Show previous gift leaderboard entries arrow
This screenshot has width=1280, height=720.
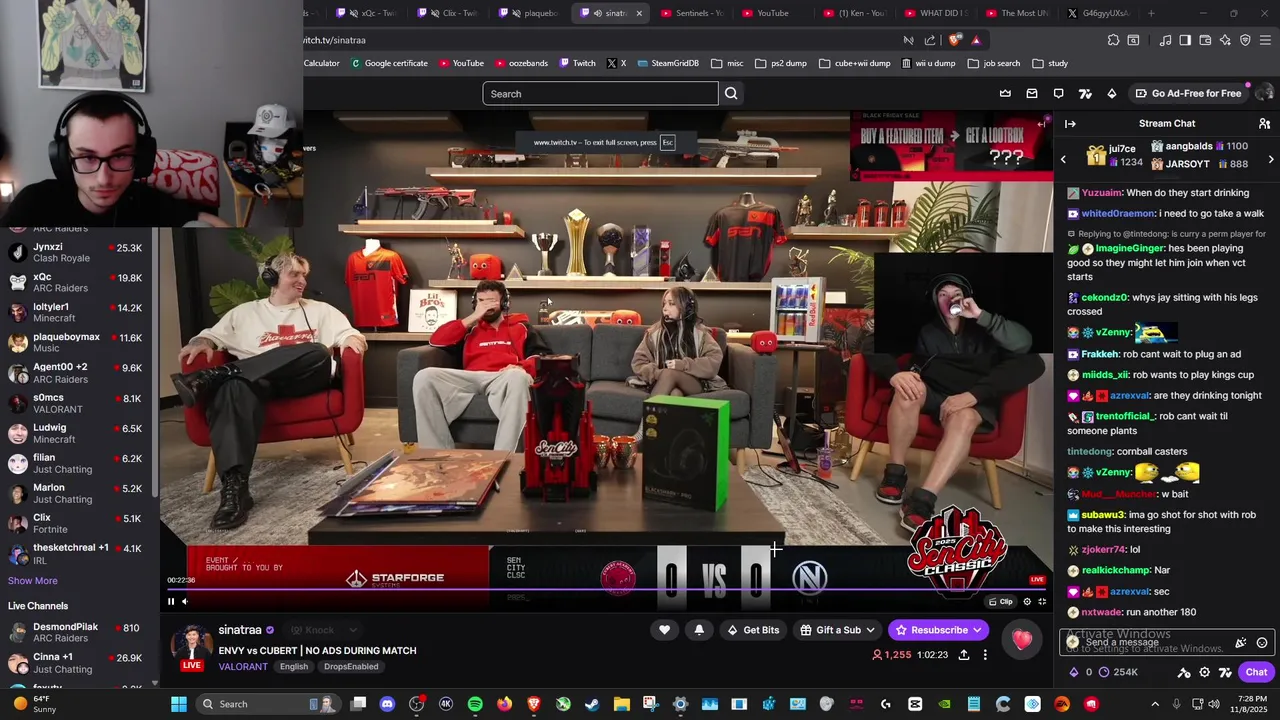click(x=1063, y=159)
